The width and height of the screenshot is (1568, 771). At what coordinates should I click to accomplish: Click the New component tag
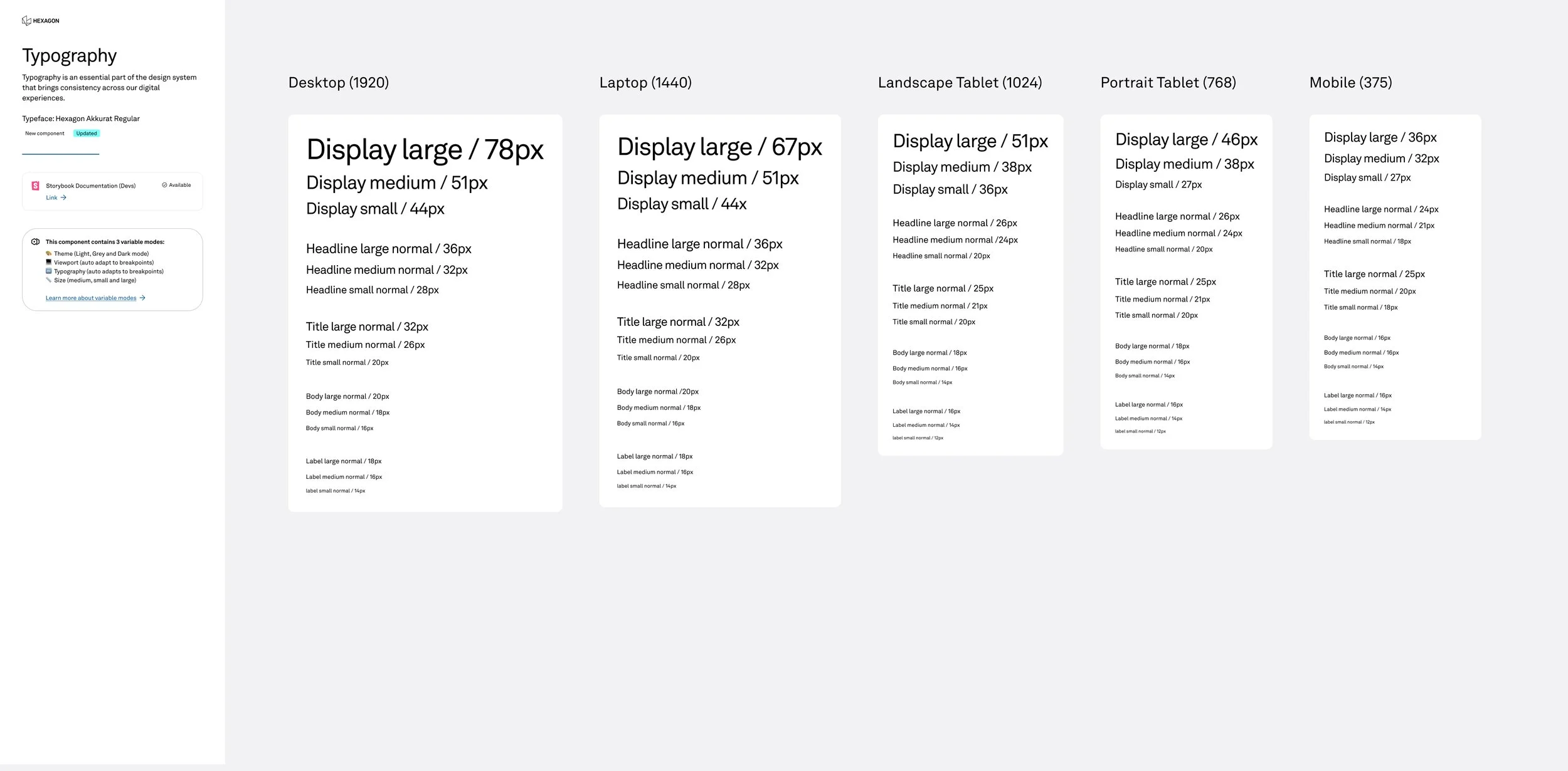(x=45, y=134)
